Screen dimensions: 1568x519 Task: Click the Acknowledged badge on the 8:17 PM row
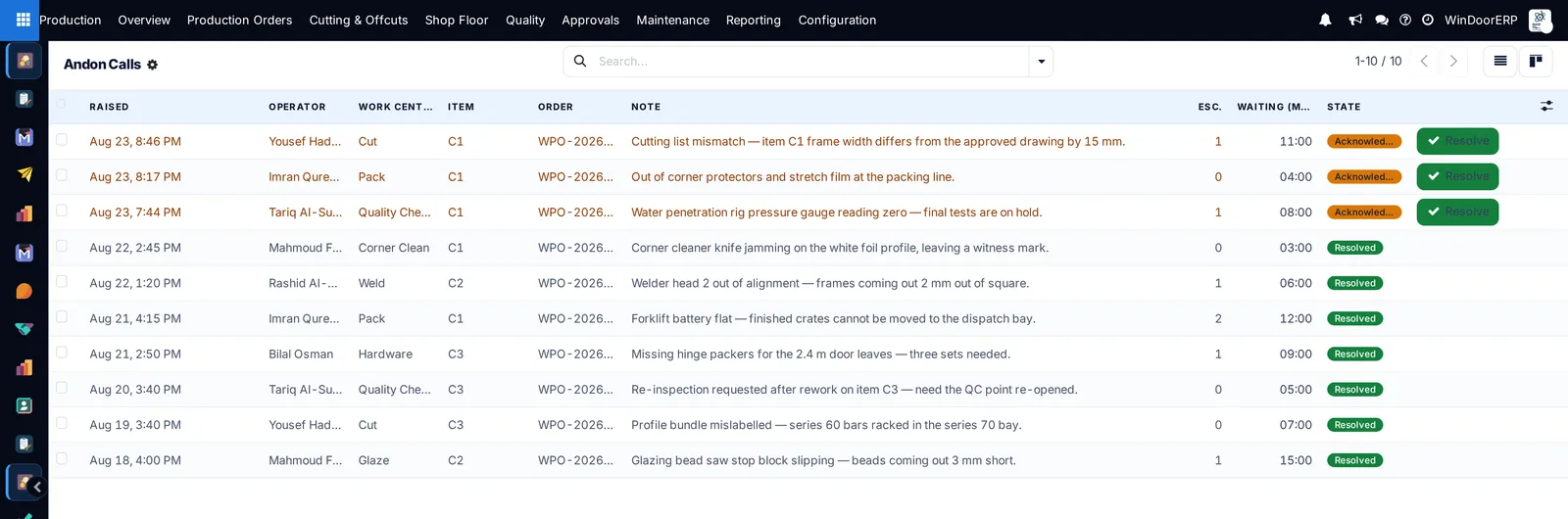[x=1364, y=176]
